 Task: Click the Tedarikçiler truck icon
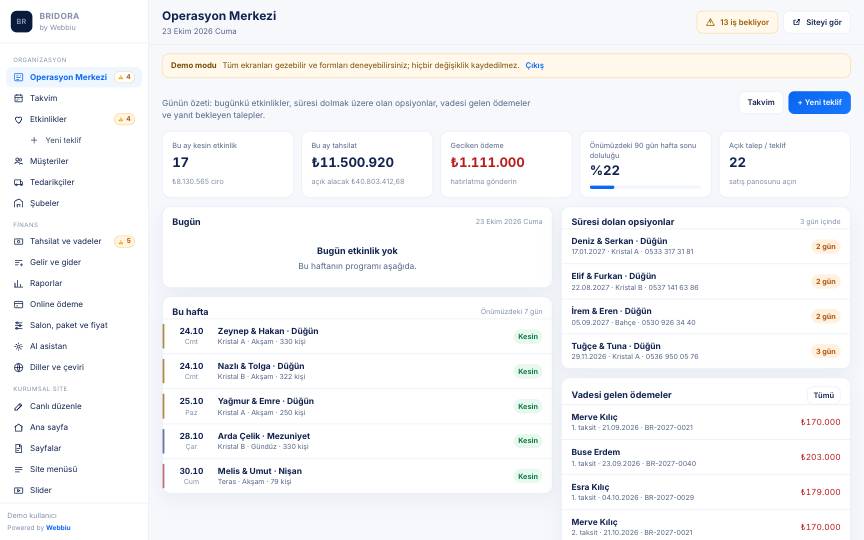coord(19,182)
